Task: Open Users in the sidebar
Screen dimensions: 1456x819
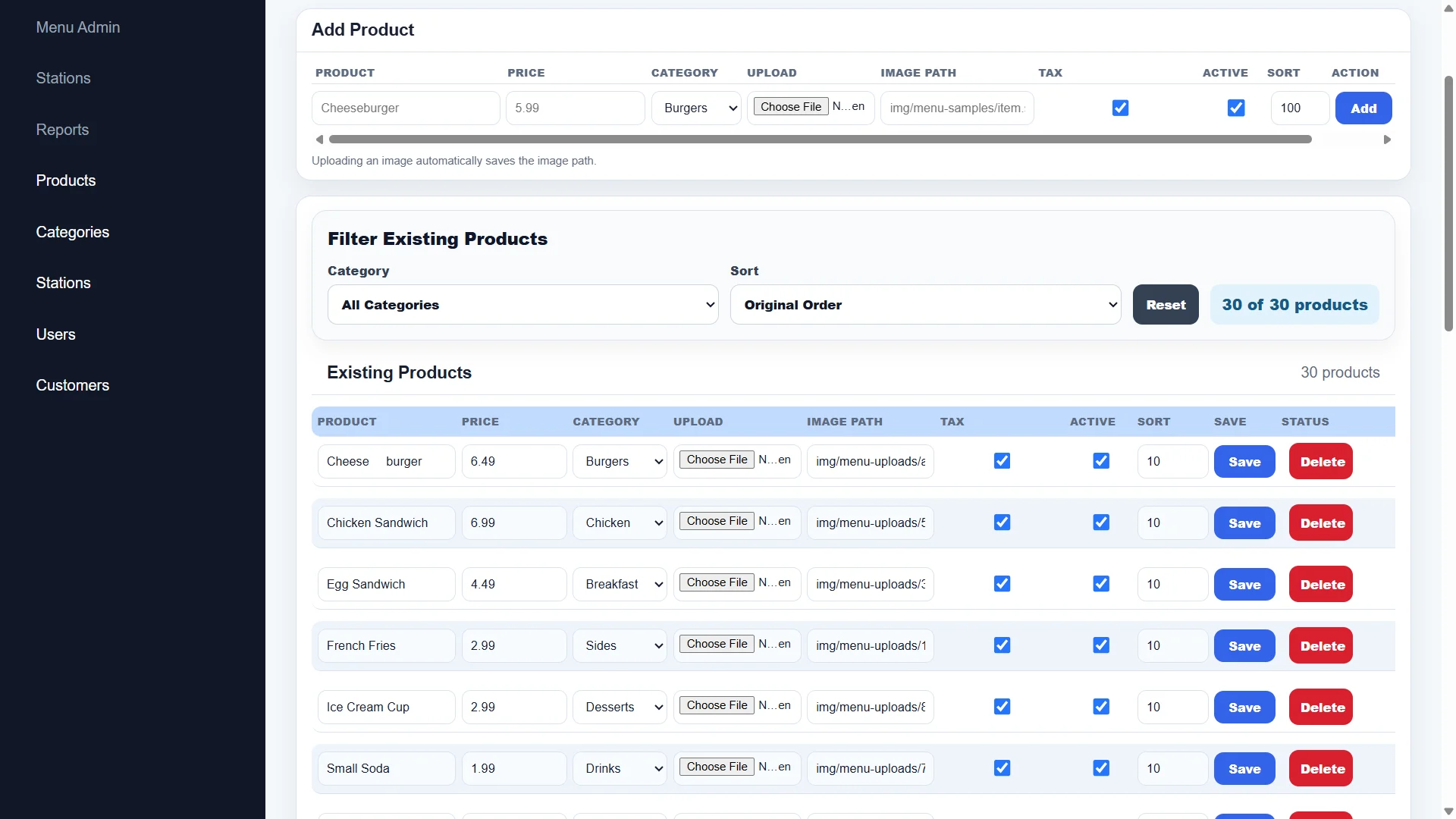Action: 55,334
